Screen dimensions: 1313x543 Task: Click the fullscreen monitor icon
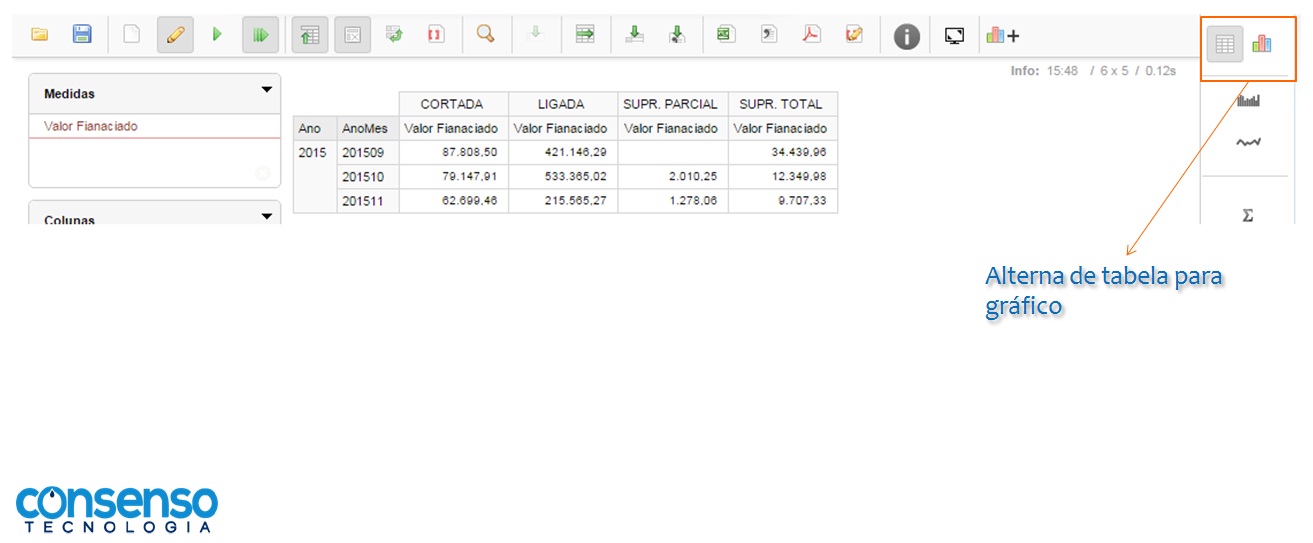(x=954, y=36)
